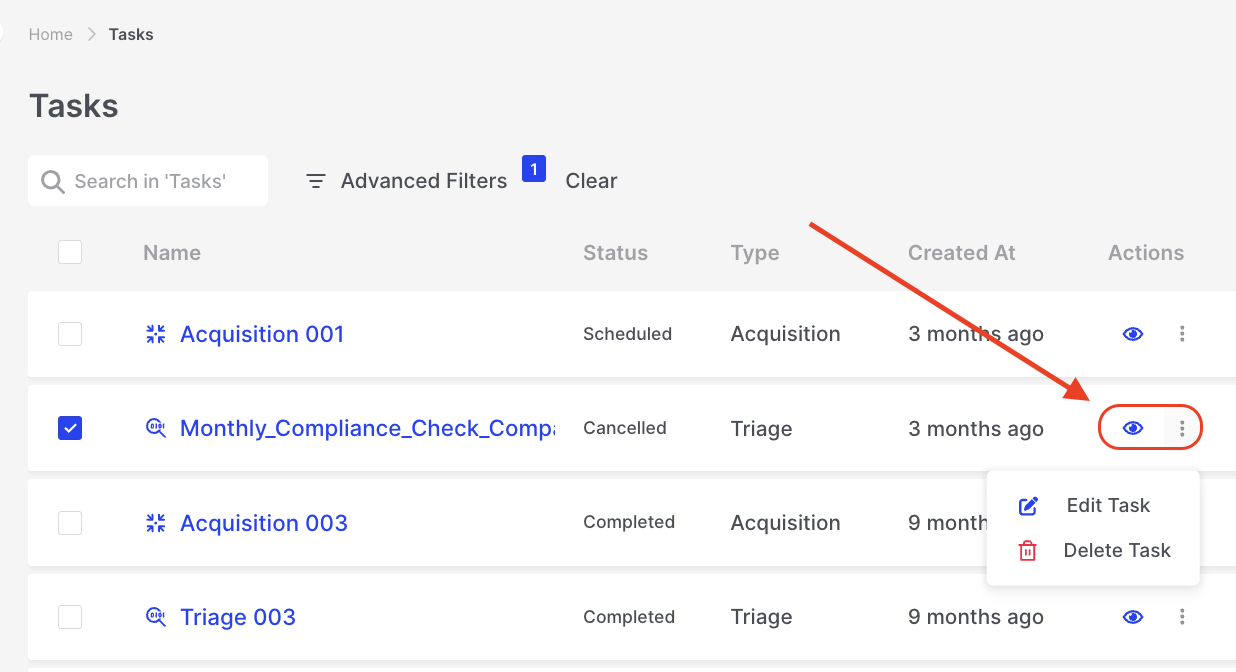This screenshot has height=672, width=1236.
Task: Open the Acquisition 003 task link
Action: point(263,523)
